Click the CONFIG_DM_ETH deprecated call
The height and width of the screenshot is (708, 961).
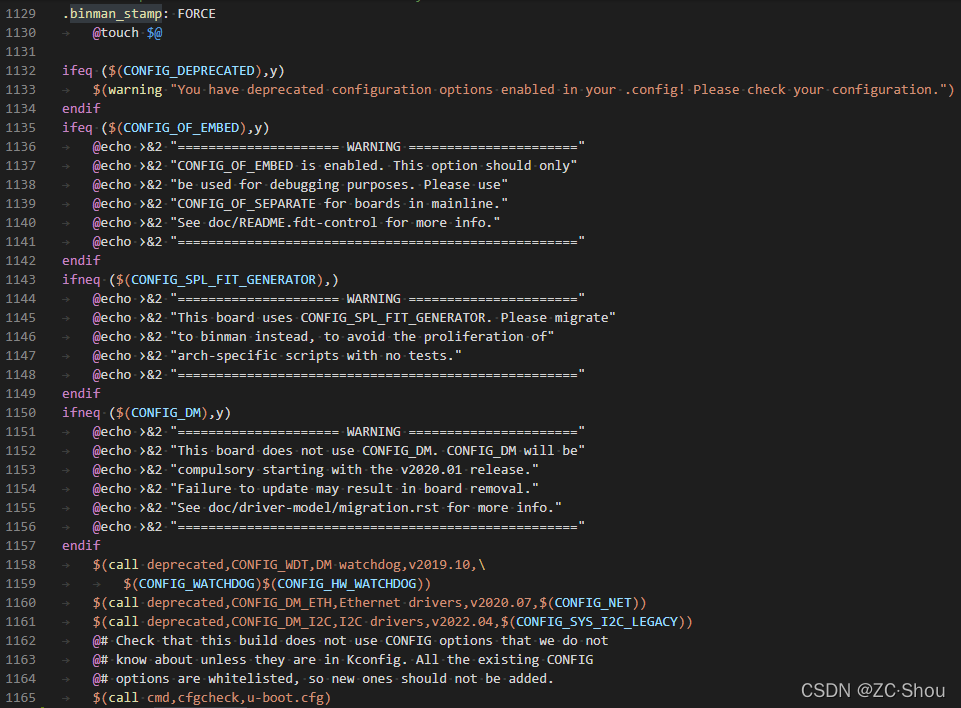click(370, 603)
